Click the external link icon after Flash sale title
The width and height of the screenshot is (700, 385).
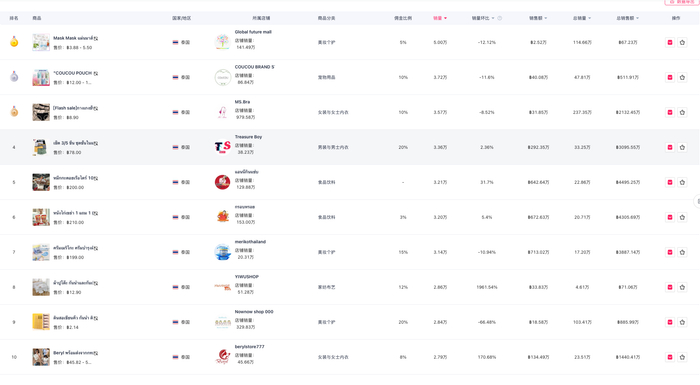96,108
